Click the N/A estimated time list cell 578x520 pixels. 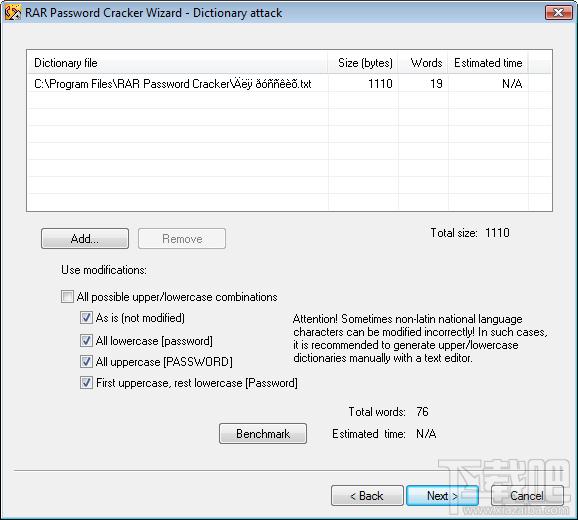pos(512,84)
